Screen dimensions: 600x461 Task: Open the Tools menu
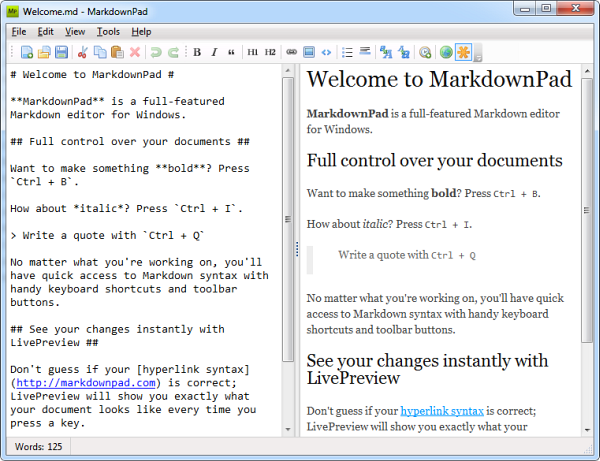(x=108, y=32)
